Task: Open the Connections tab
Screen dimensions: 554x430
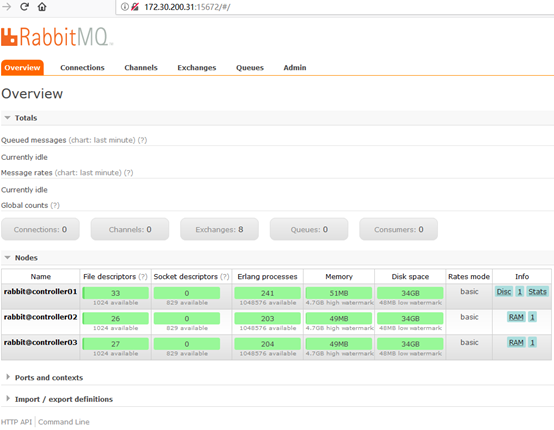Action: tap(82, 67)
